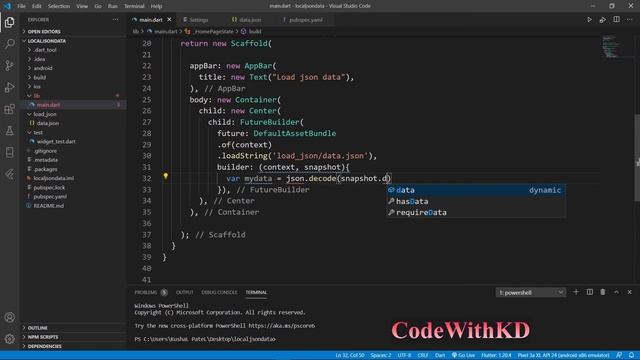640x360 pixels.
Task: Select terminal shell dropdown powershell
Action: [x=531, y=292]
